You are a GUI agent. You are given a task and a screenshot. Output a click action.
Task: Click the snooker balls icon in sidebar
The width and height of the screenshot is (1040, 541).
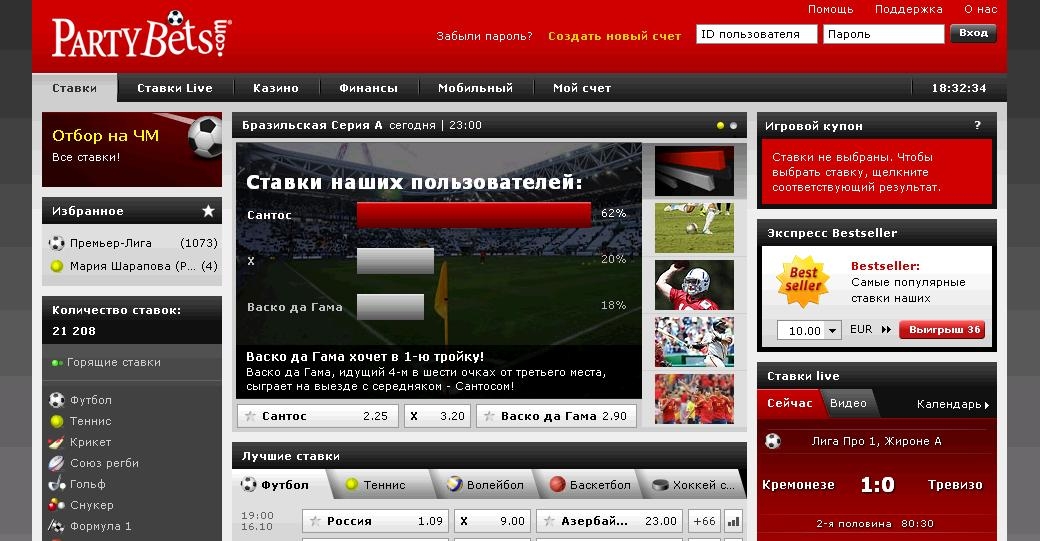click(57, 505)
